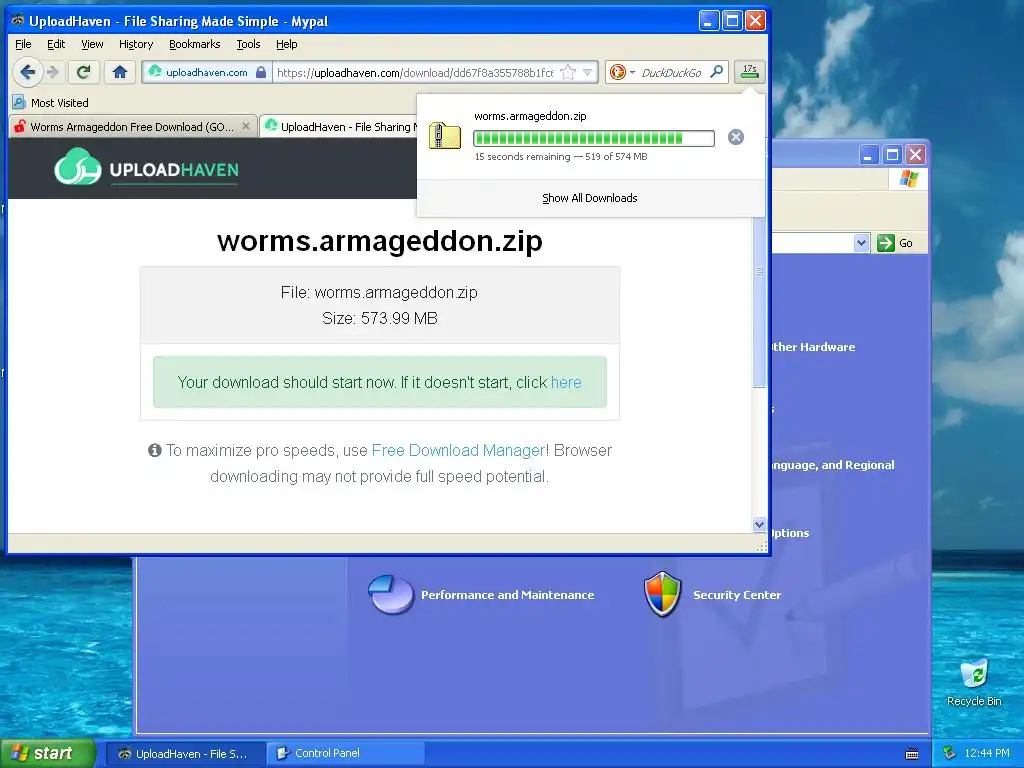This screenshot has width=1024, height=768.
Task: Click the URL address field
Action: [415, 72]
